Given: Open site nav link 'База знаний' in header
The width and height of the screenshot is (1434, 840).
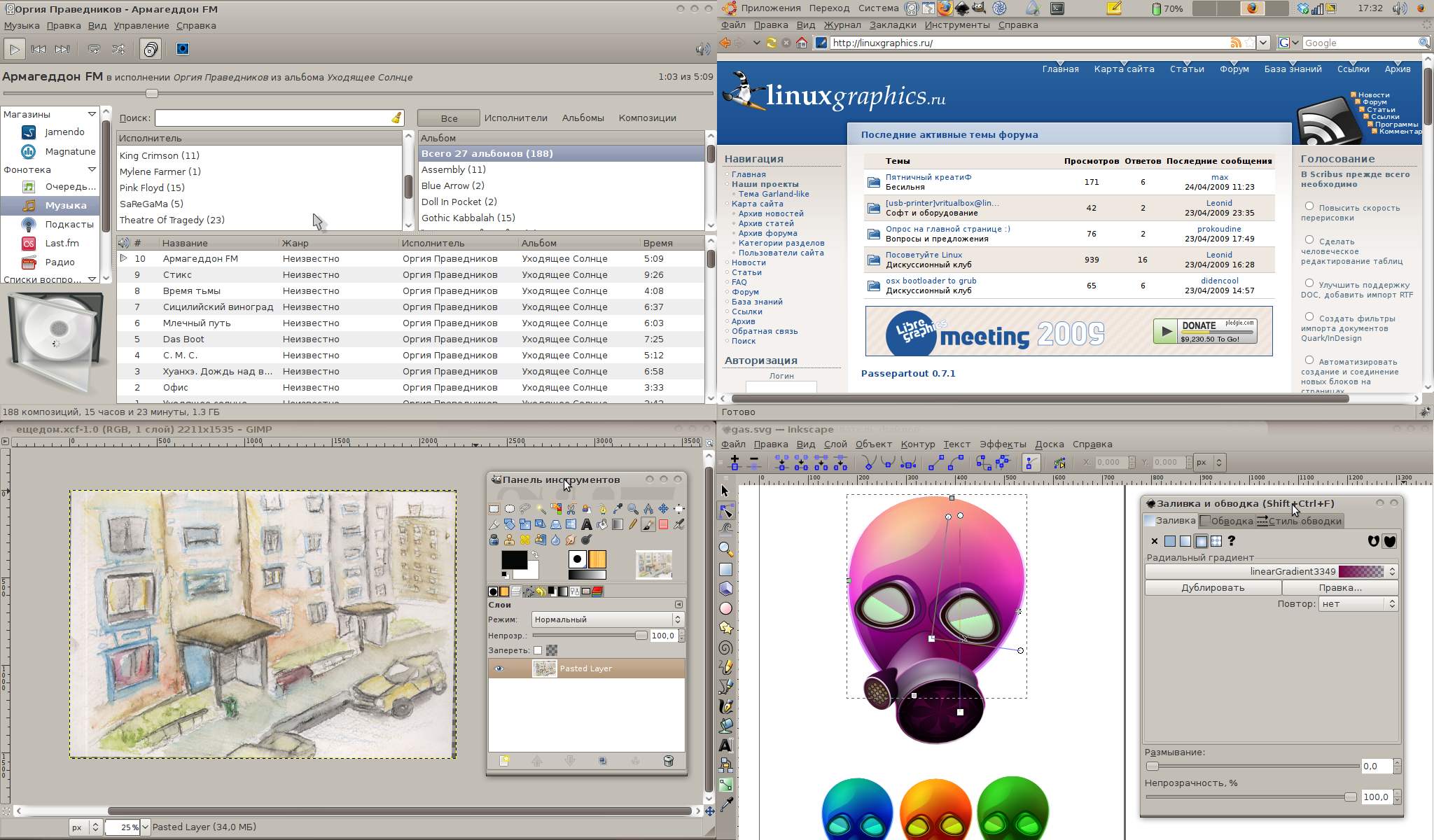Looking at the screenshot, I should tap(1293, 69).
